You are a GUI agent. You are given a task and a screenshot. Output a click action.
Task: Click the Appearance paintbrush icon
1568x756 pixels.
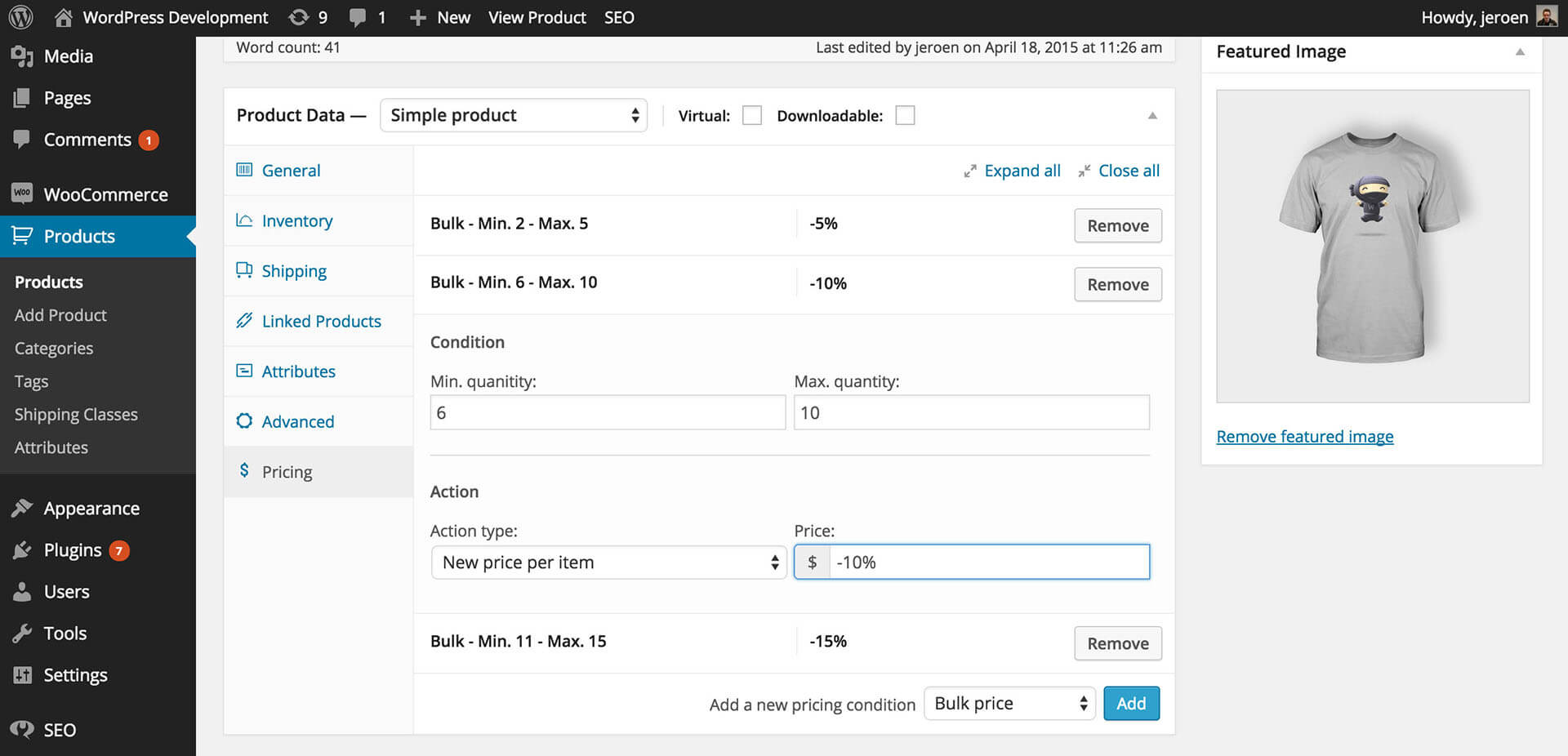[22, 508]
